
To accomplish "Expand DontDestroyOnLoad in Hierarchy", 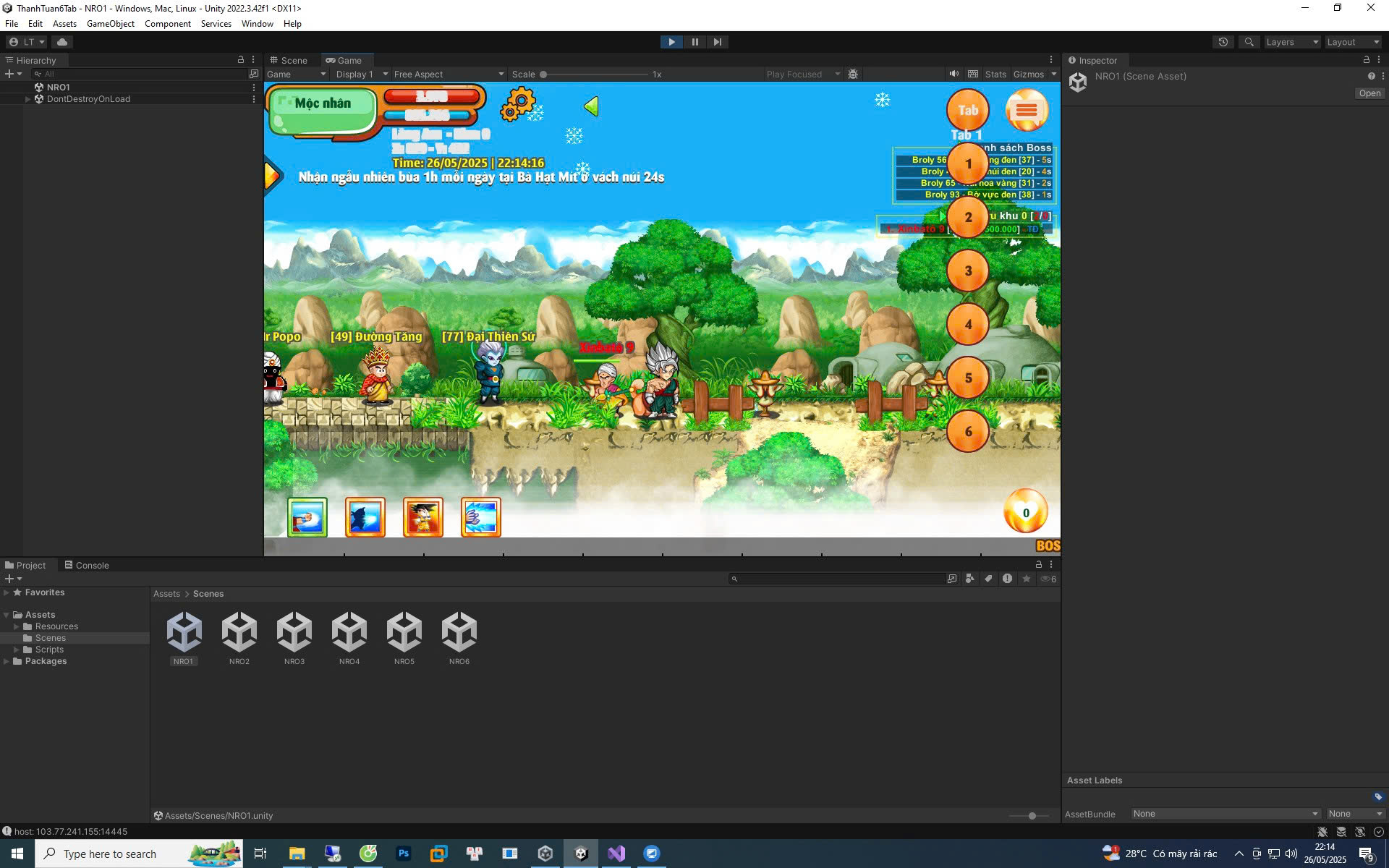I will [x=27, y=99].
